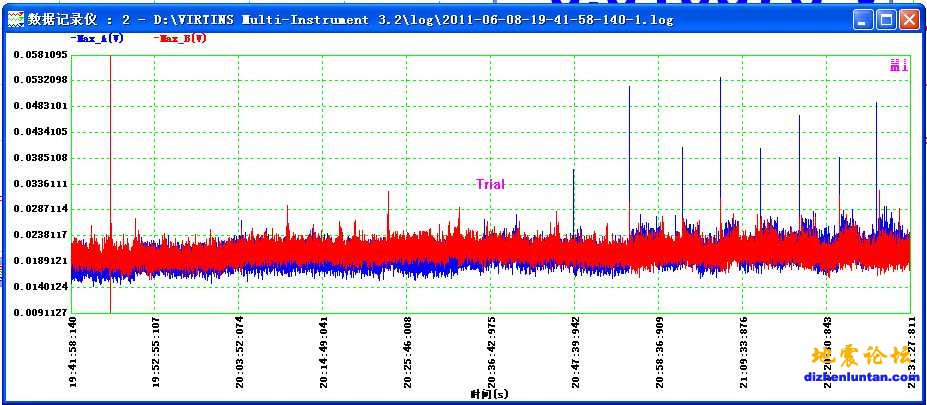Click the red Max_B(V) legend label
Image resolution: width=927 pixels, height=405 pixels.
[181, 38]
